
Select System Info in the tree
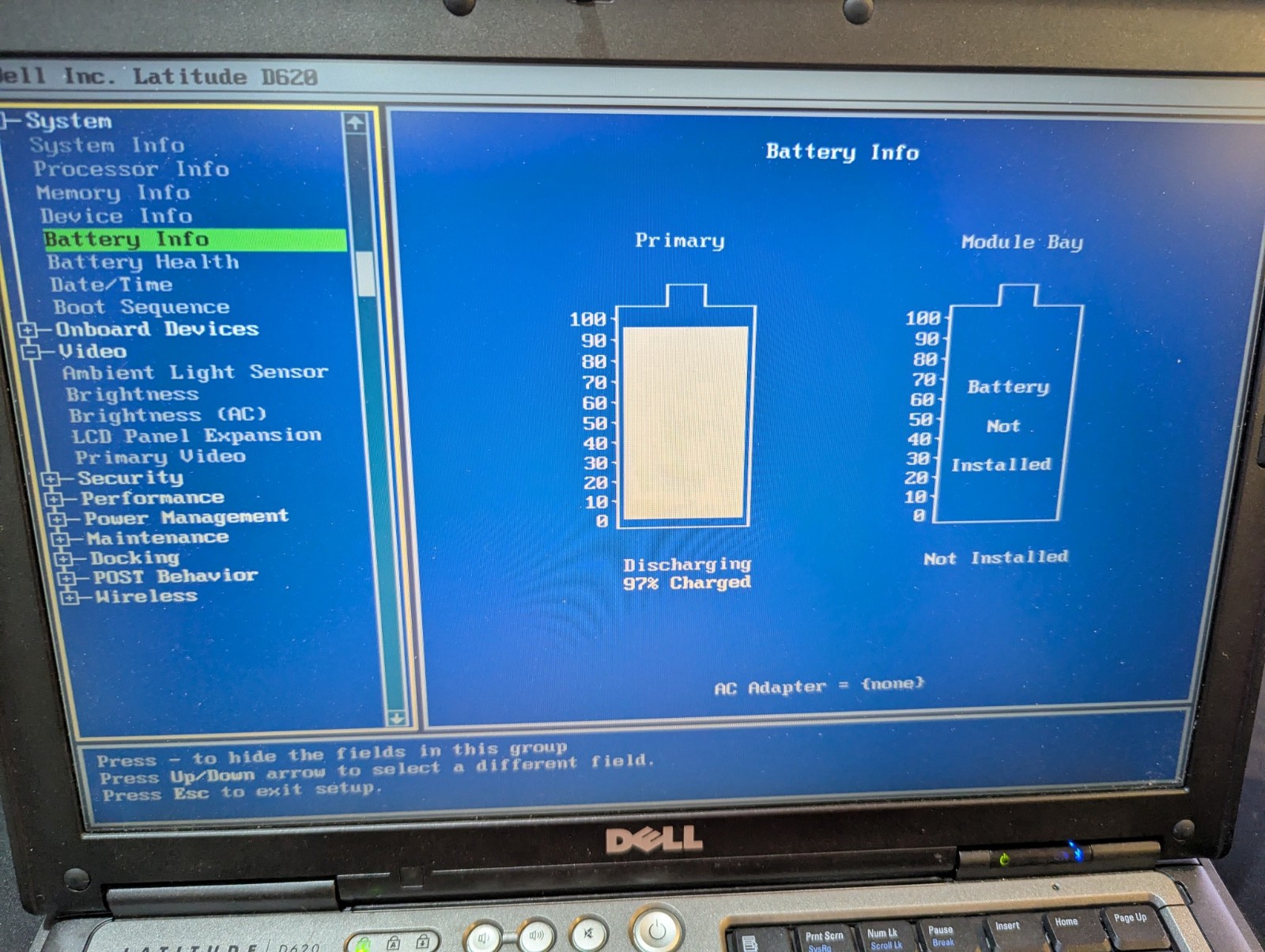(107, 145)
